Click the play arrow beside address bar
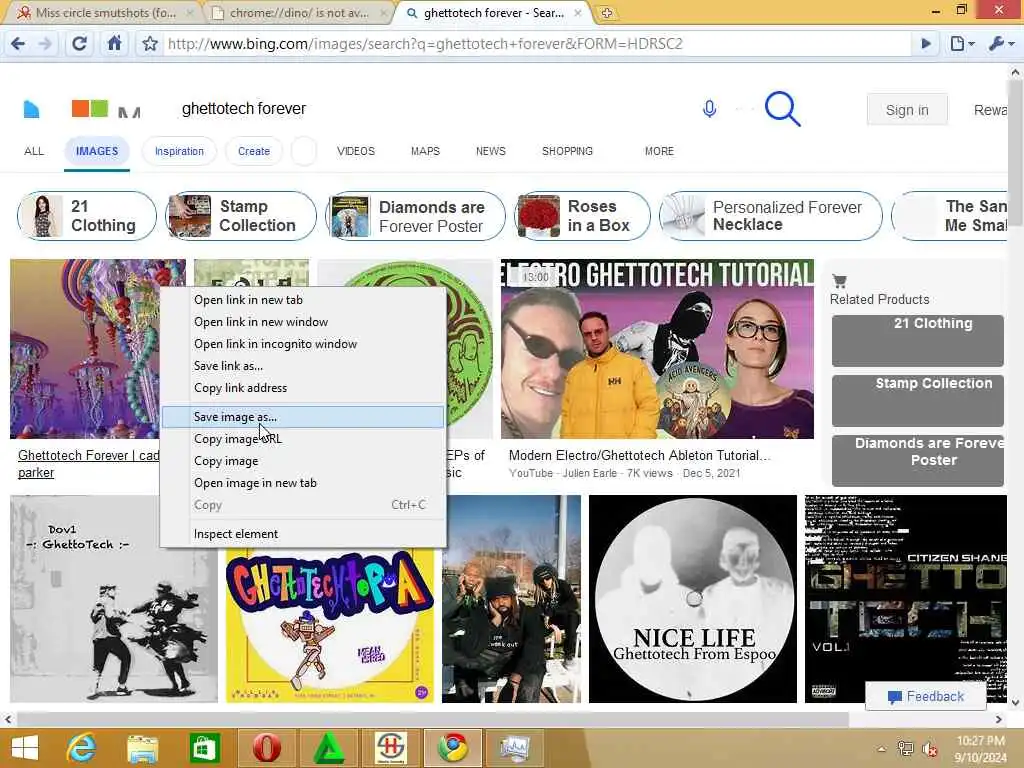The width and height of the screenshot is (1024, 768). tap(926, 44)
